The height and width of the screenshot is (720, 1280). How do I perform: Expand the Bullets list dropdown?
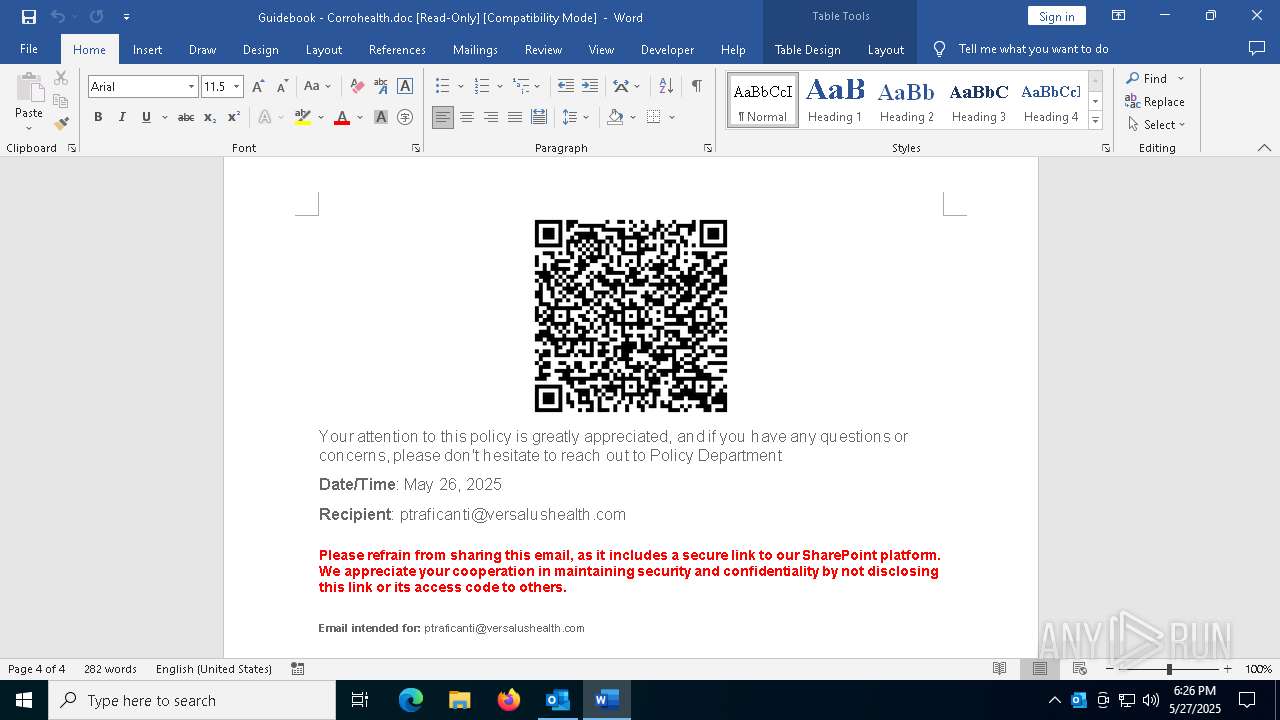pyautogui.click(x=460, y=87)
